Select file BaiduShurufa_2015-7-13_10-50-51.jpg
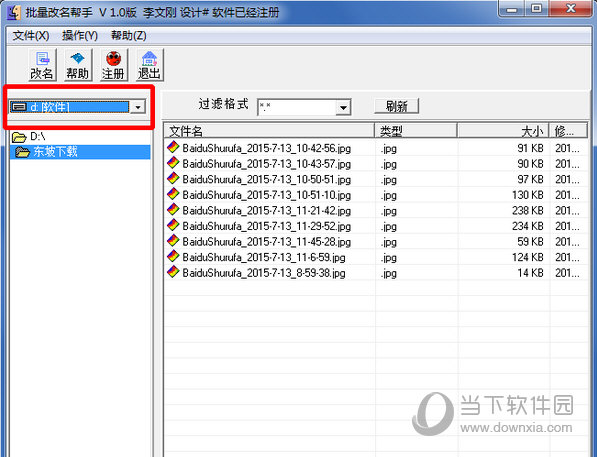The image size is (597, 457). click(267, 179)
